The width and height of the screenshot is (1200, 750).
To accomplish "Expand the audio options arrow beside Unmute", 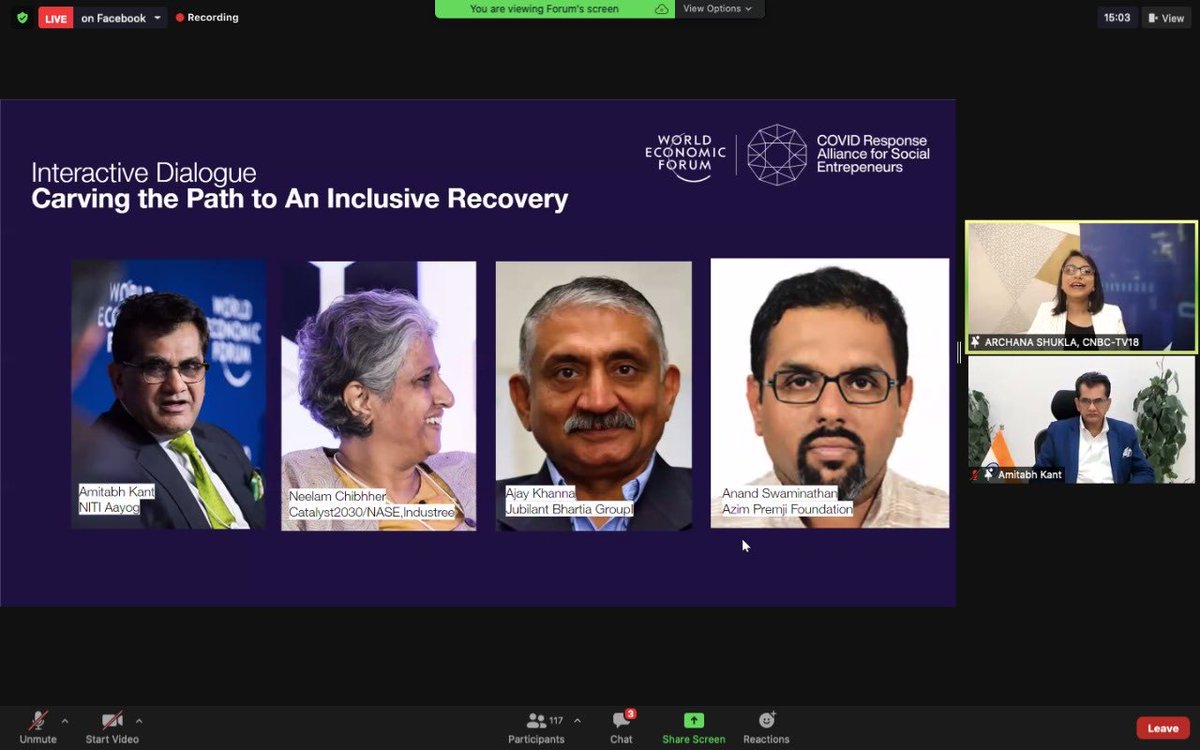I will pos(65,720).
